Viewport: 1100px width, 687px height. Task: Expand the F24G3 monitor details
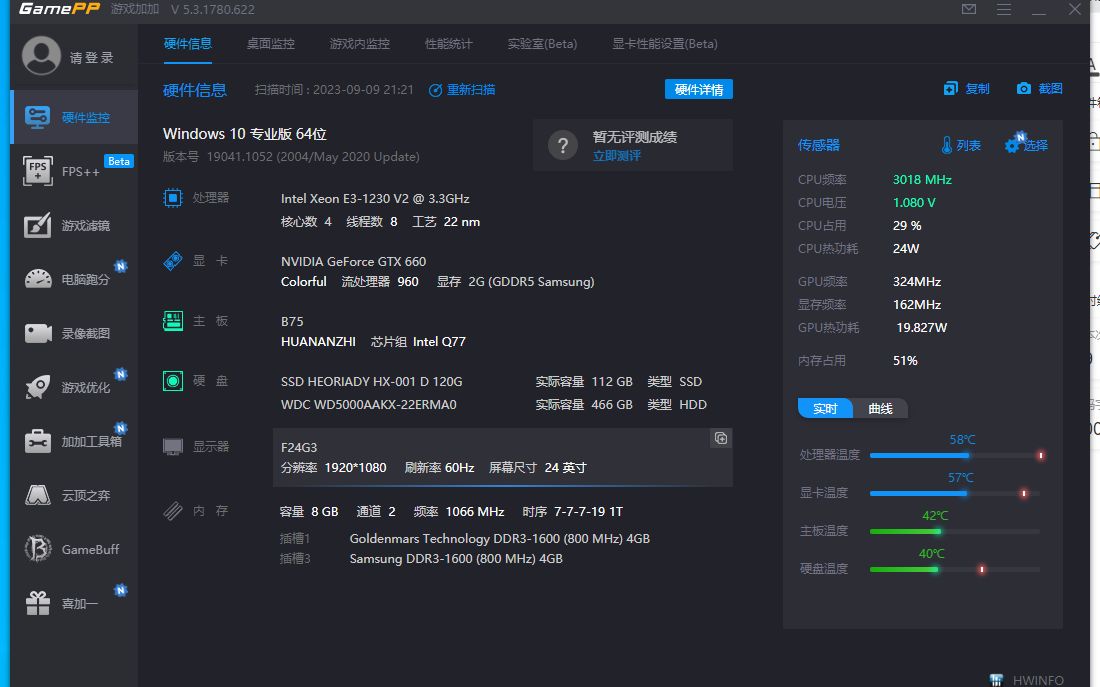(720, 438)
